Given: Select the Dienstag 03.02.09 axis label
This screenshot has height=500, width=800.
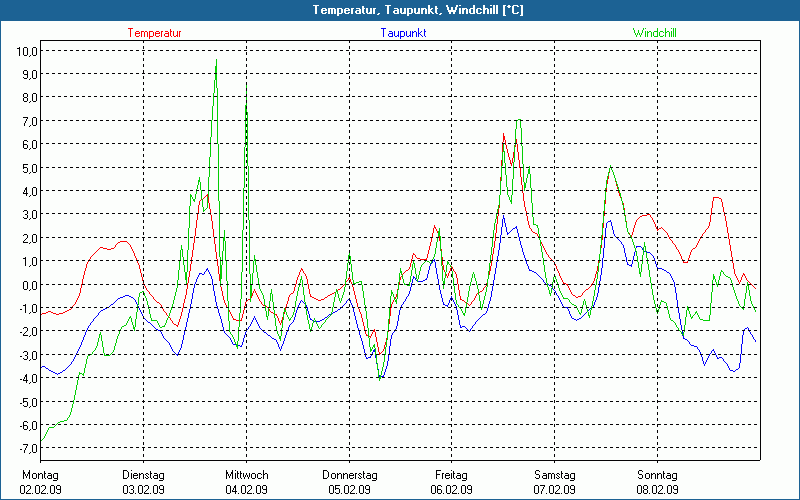Looking at the screenshot, I should [x=143, y=482].
